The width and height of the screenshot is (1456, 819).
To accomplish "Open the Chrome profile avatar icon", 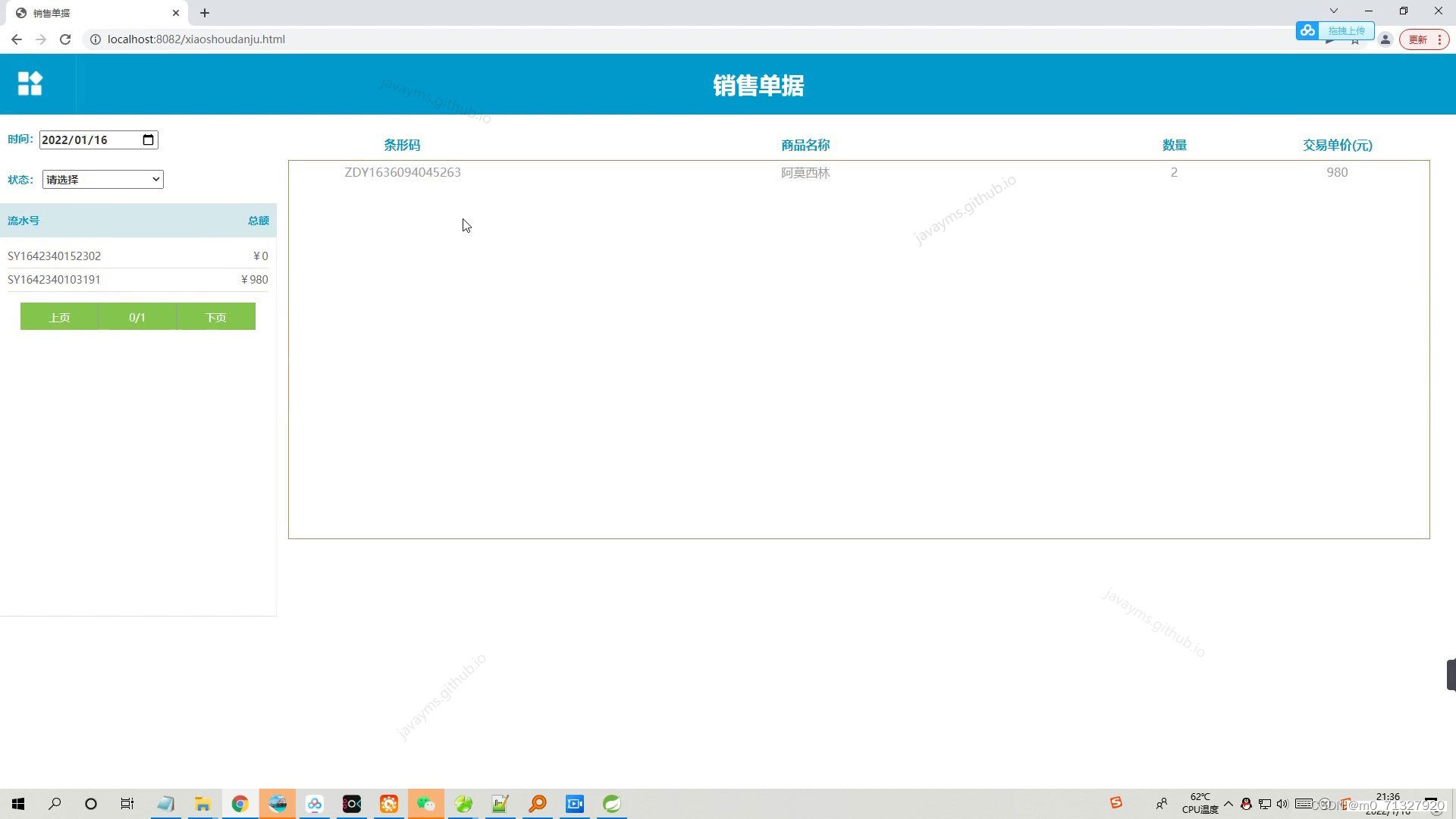I will click(x=1385, y=39).
